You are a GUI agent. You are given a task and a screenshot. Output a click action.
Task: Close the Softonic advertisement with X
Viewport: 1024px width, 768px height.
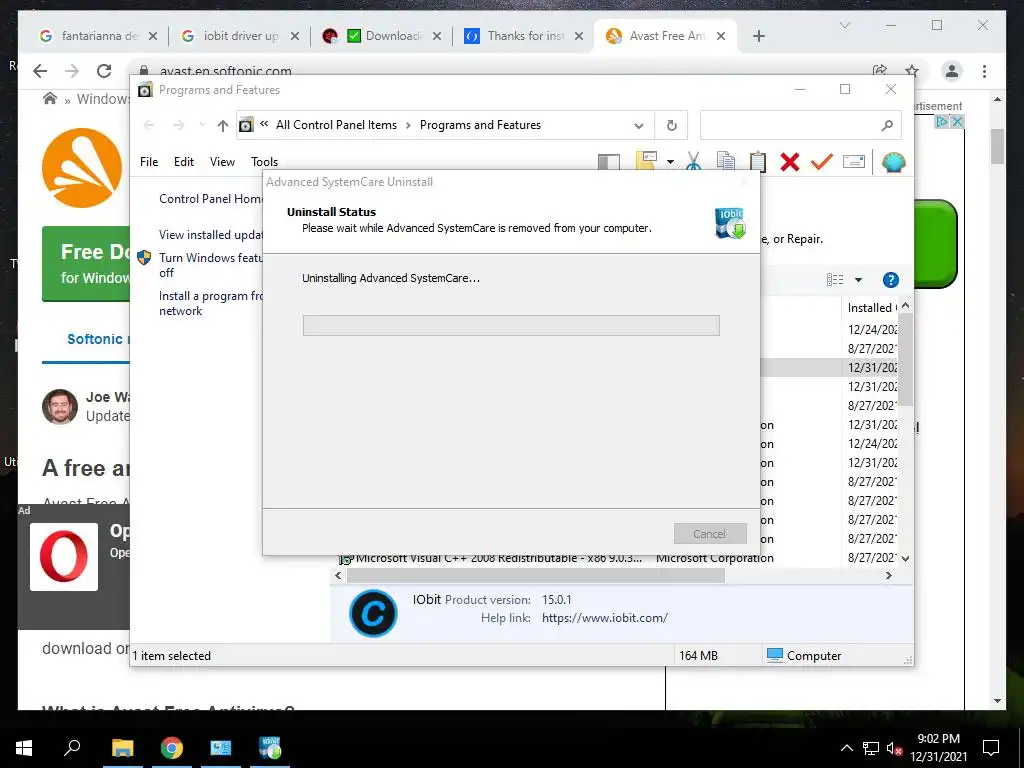pos(957,121)
